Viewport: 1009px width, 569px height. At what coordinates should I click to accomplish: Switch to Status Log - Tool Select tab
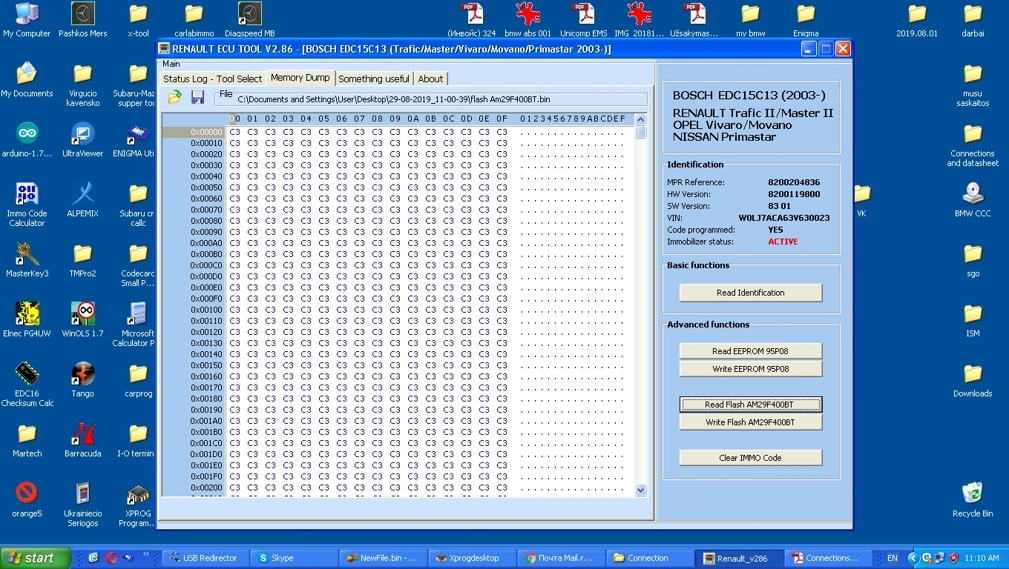(x=212, y=79)
